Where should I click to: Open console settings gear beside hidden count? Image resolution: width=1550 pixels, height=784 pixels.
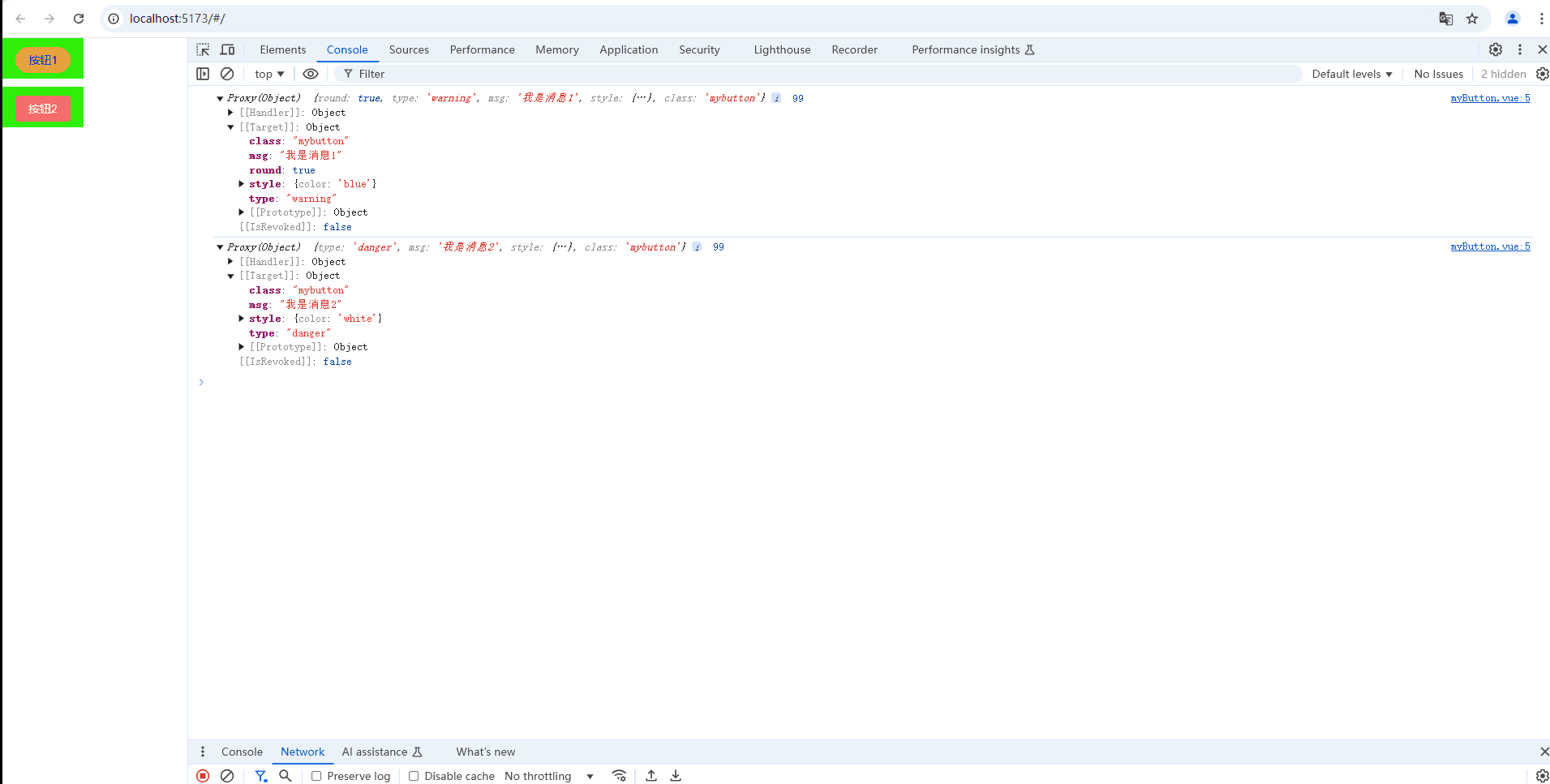click(x=1542, y=74)
